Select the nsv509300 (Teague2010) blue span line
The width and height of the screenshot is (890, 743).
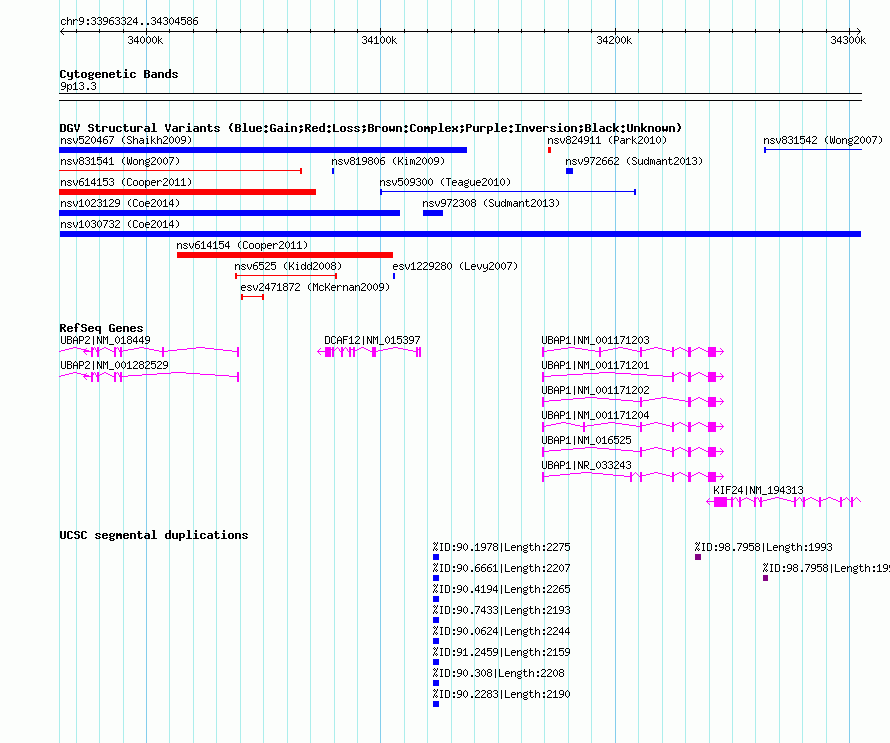(508, 192)
